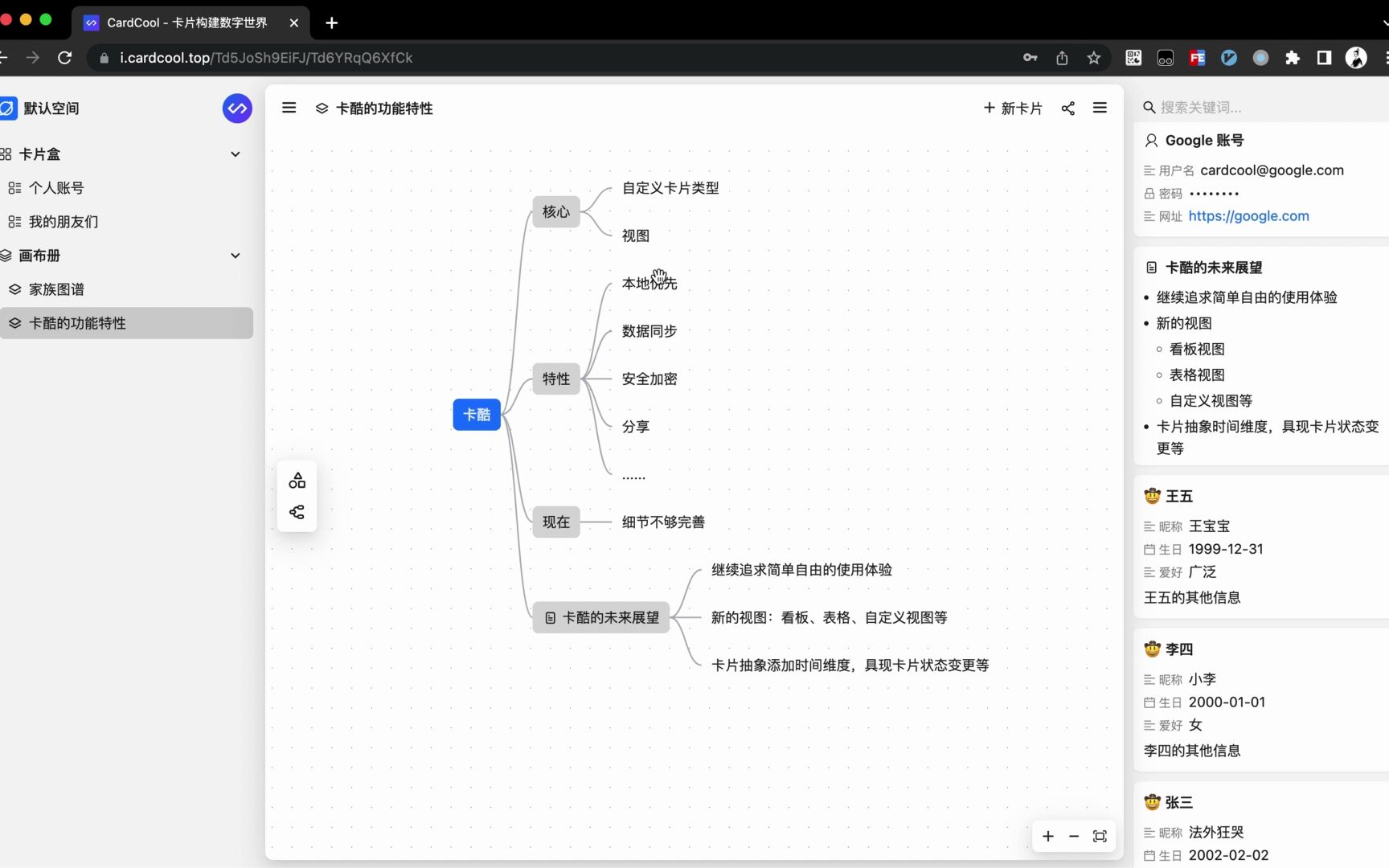Click the 卡酷的功能特性 canvas title
1389x868 pixels.
coord(384,108)
